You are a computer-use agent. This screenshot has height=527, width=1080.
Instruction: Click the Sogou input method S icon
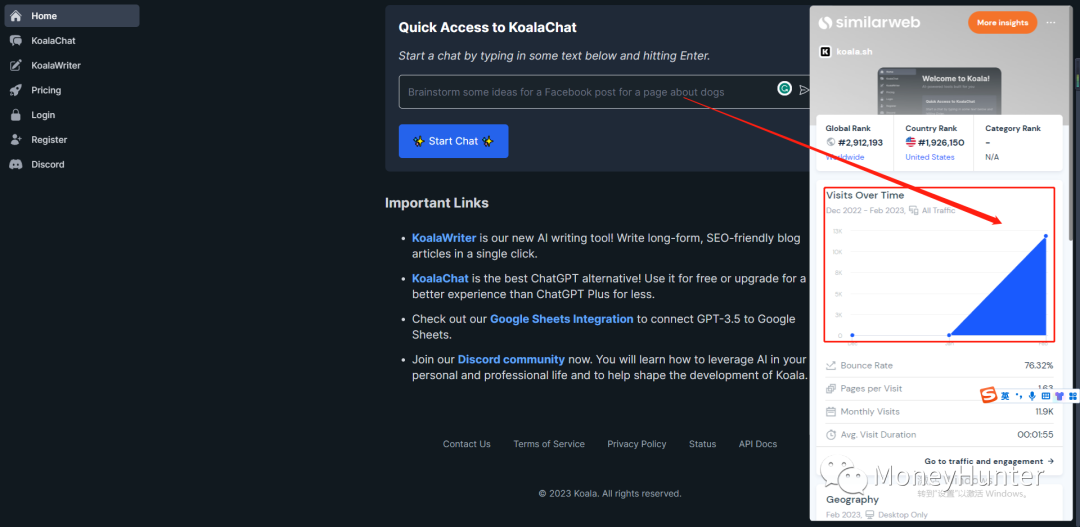(x=988, y=396)
